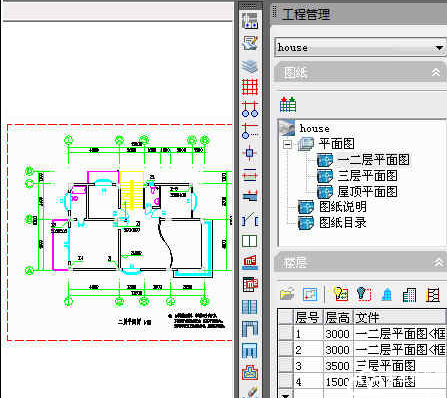Click the 层高 column header
This screenshot has height=398, width=447.
coord(338,318)
